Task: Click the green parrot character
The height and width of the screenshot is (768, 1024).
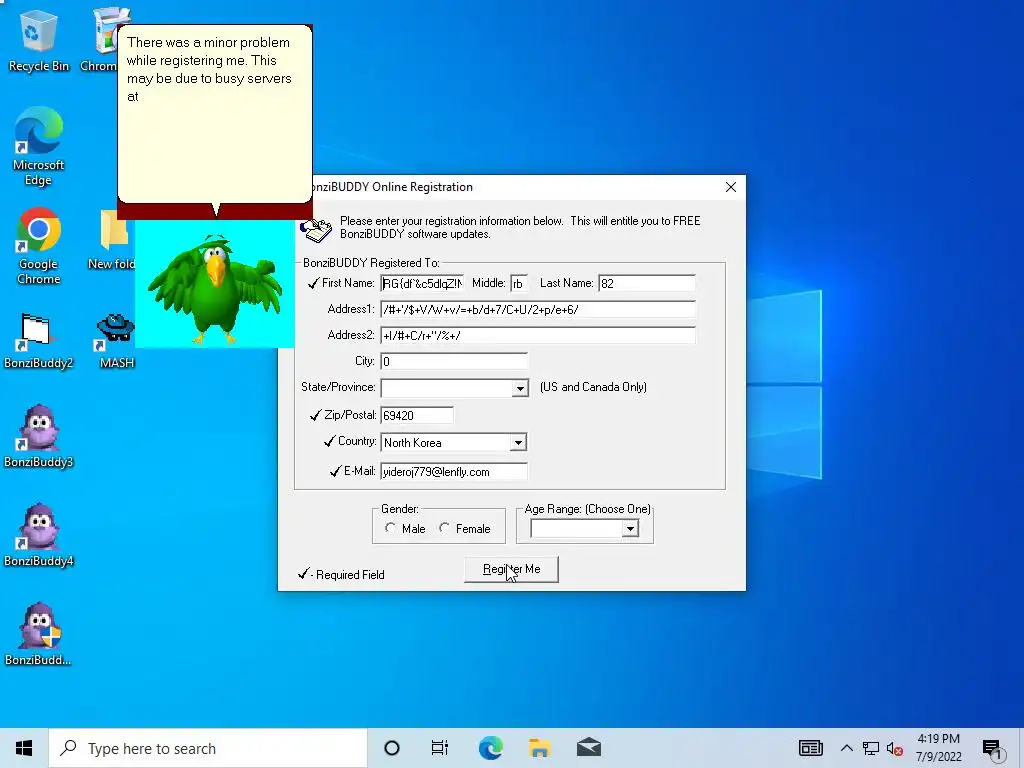Action: coord(215,288)
